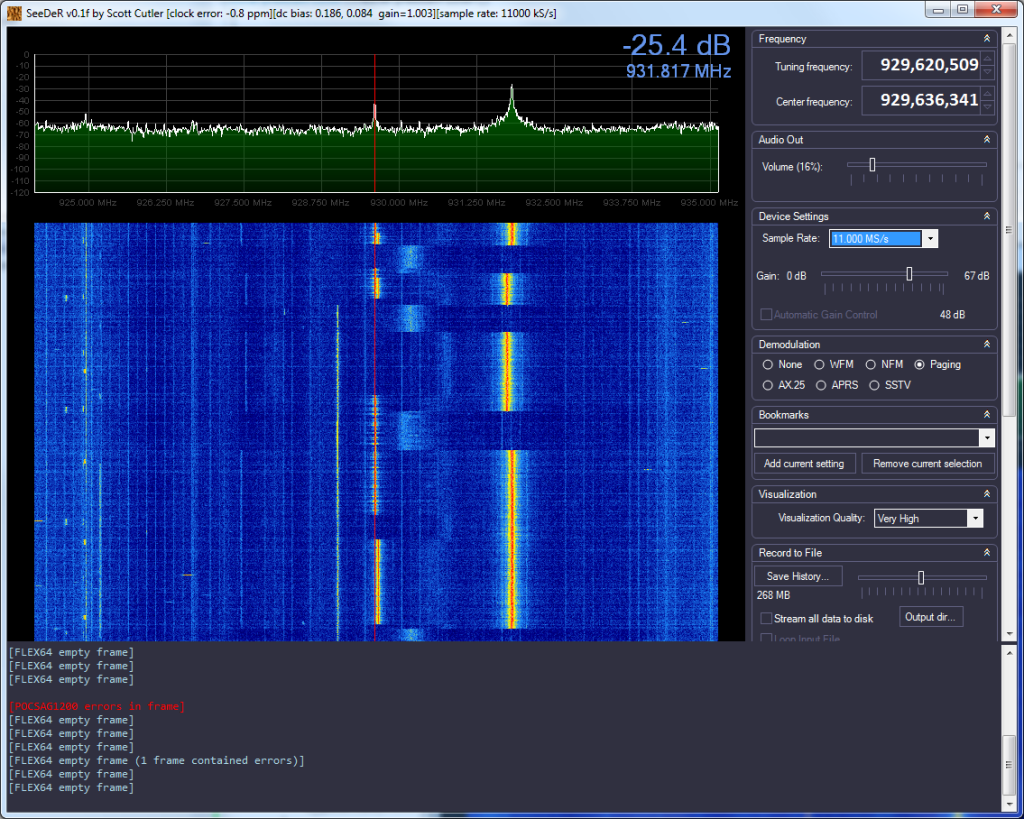
Task: Click the log pane scrollbar up arrow
Action: click(1009, 652)
